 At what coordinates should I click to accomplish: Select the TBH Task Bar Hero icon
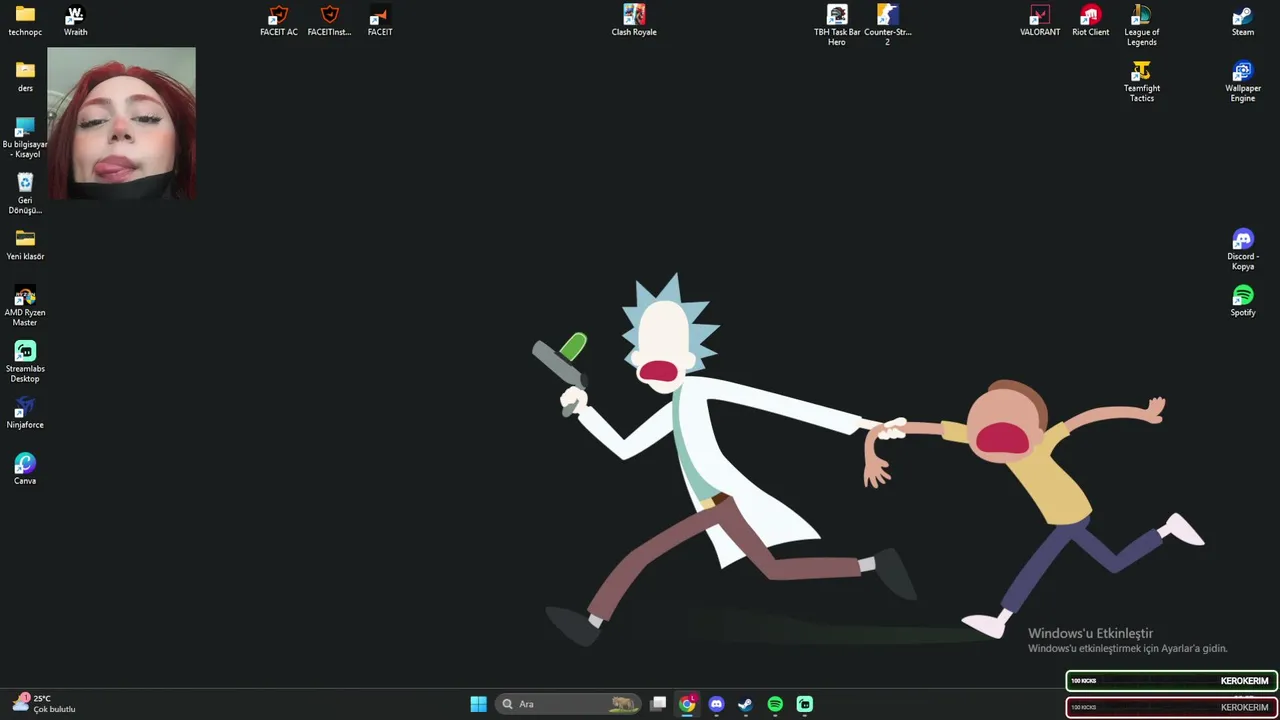[837, 25]
